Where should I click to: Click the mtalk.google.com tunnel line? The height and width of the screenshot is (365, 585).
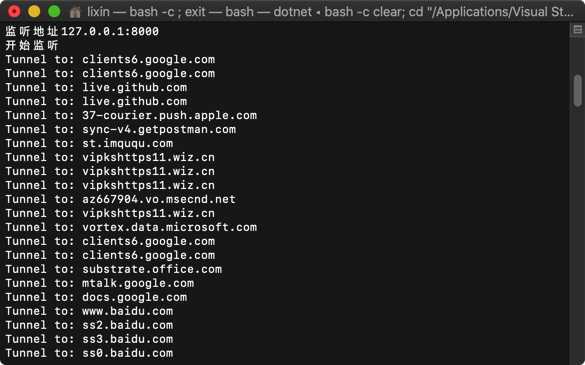tap(100, 283)
